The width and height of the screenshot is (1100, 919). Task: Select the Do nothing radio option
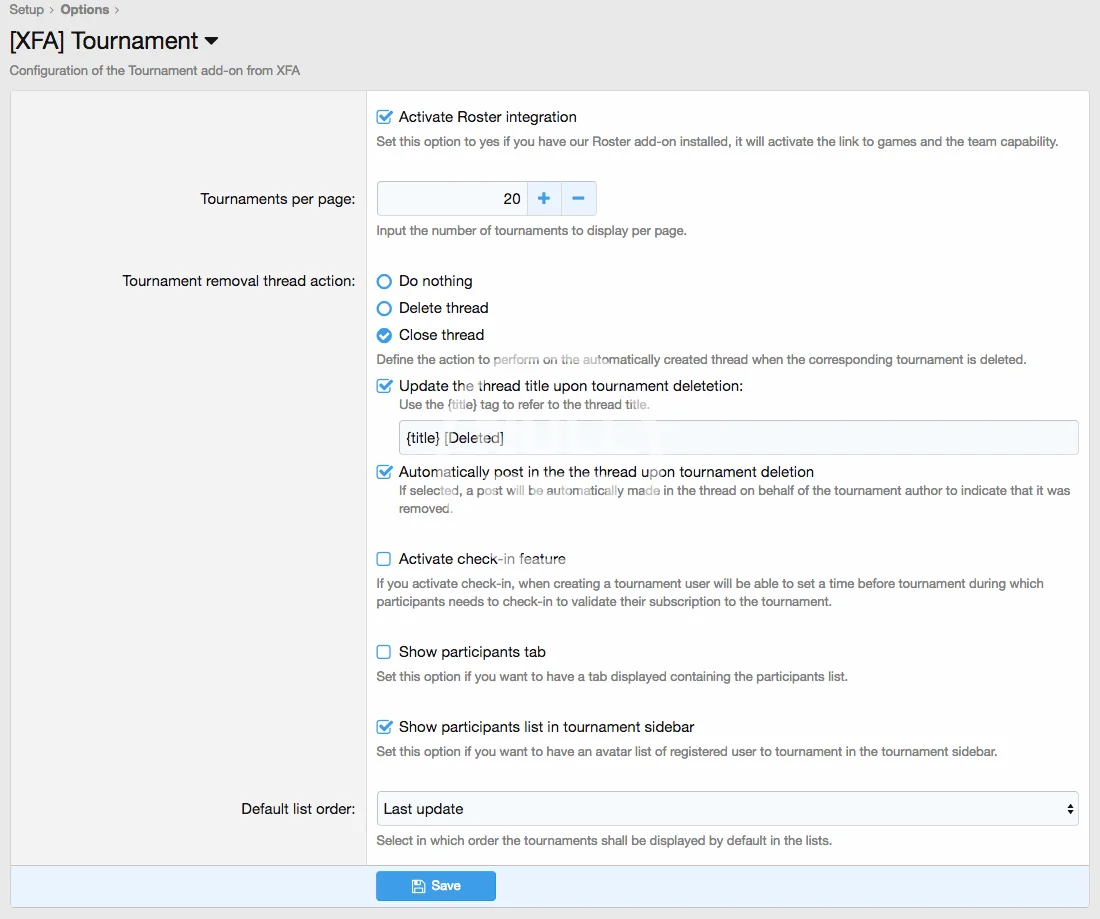point(384,282)
